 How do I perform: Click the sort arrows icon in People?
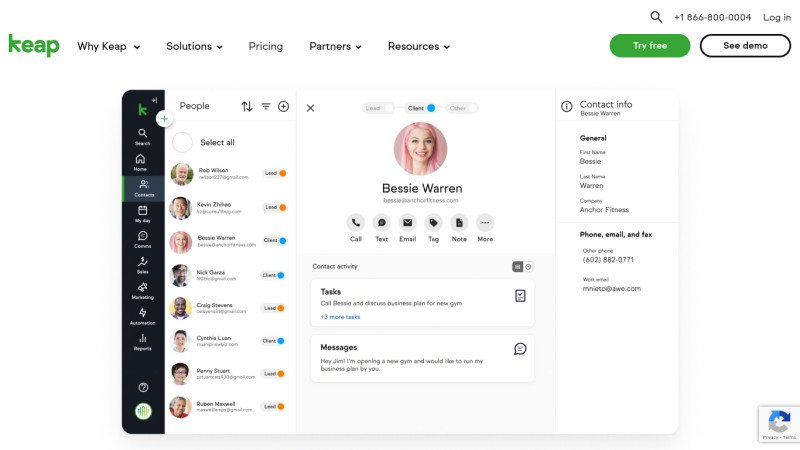click(247, 106)
